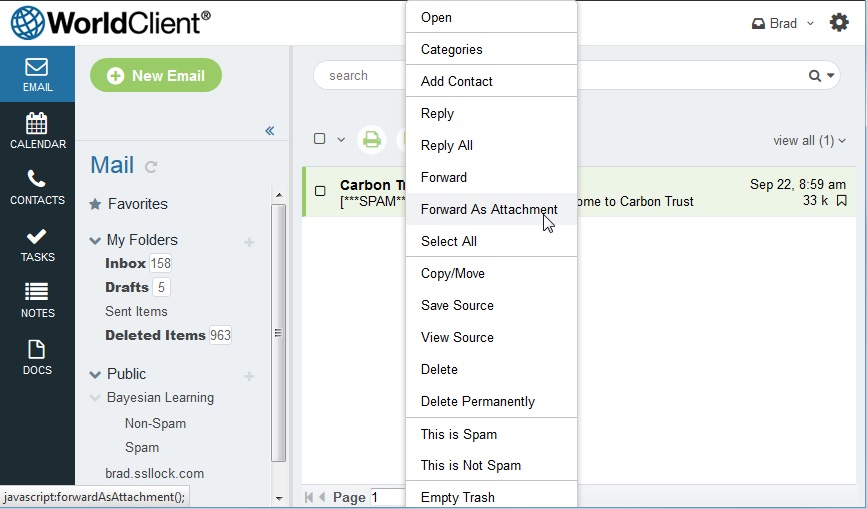Collapse the Bayesian Learning folder
Viewport: 867px width, 509px height.
95,398
